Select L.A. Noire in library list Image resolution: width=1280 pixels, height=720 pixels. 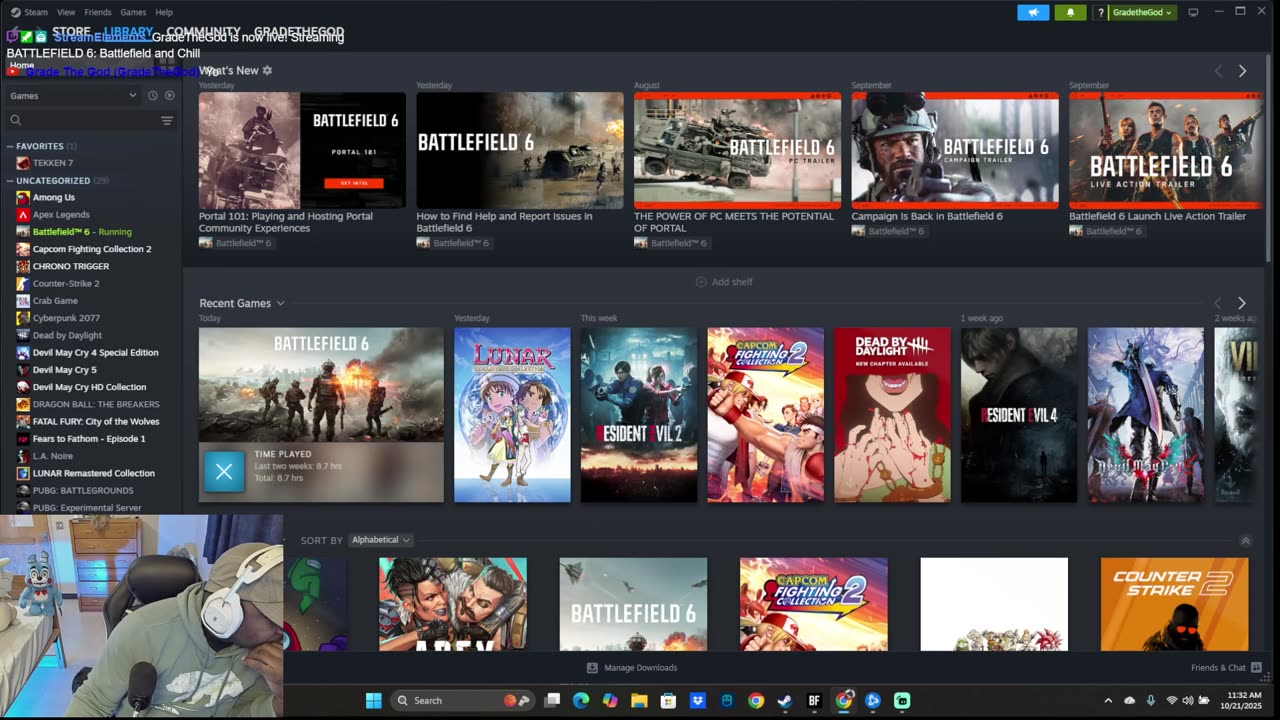click(53, 456)
